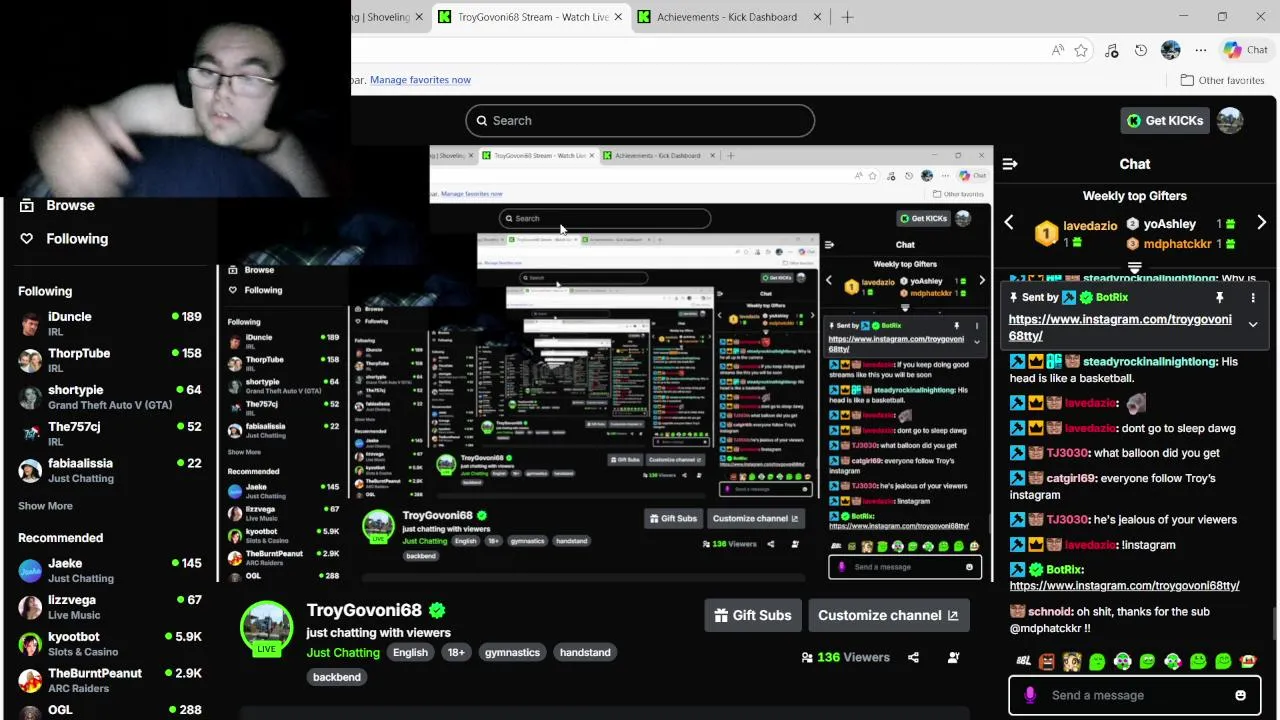The width and height of the screenshot is (1280, 720).
Task: Close the Achievements Kick Dashboard tab
Action: [817, 17]
